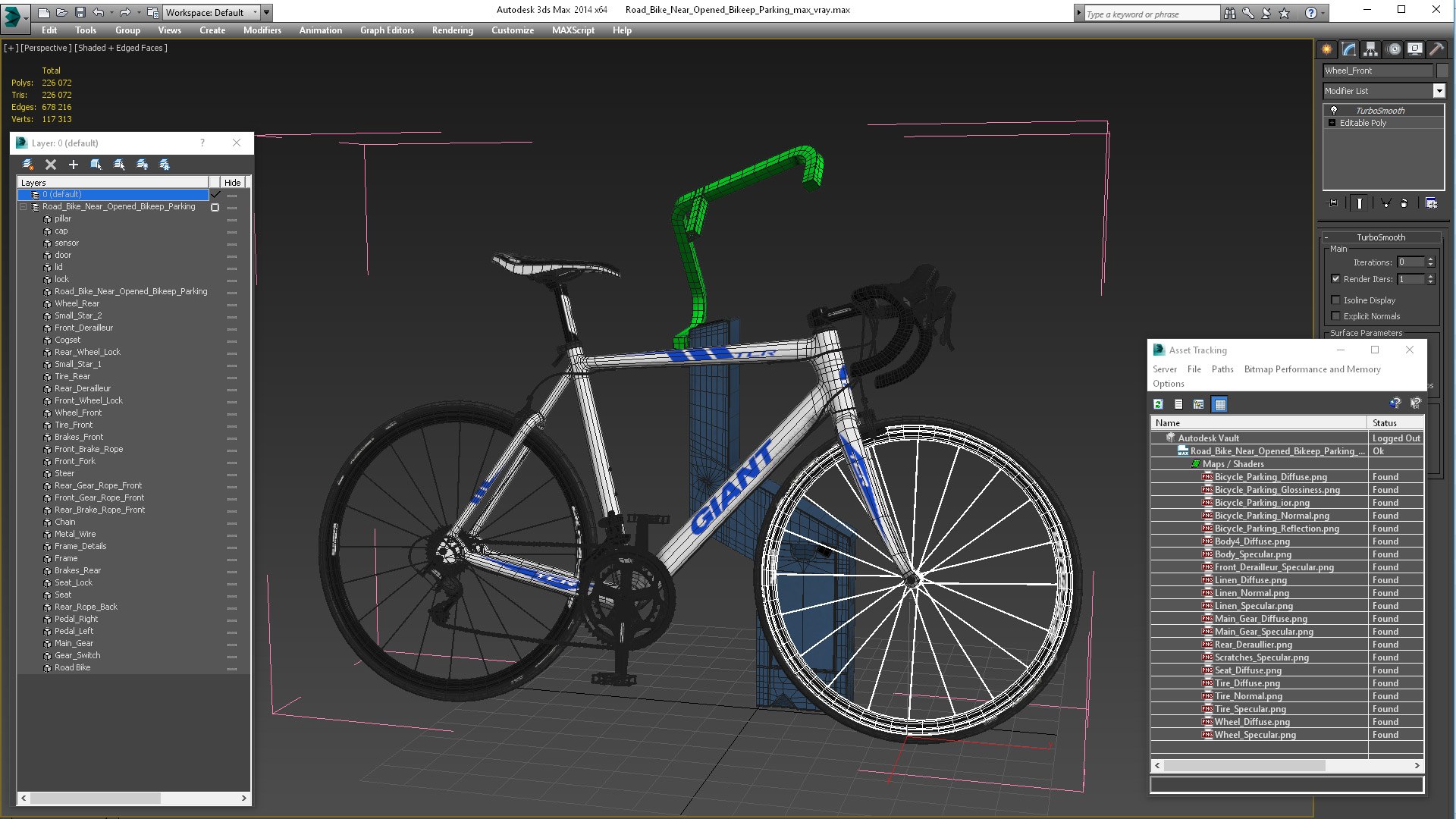1456x819 pixels.
Task: Open the quick access toolbar customize arrow
Action: tap(266, 13)
